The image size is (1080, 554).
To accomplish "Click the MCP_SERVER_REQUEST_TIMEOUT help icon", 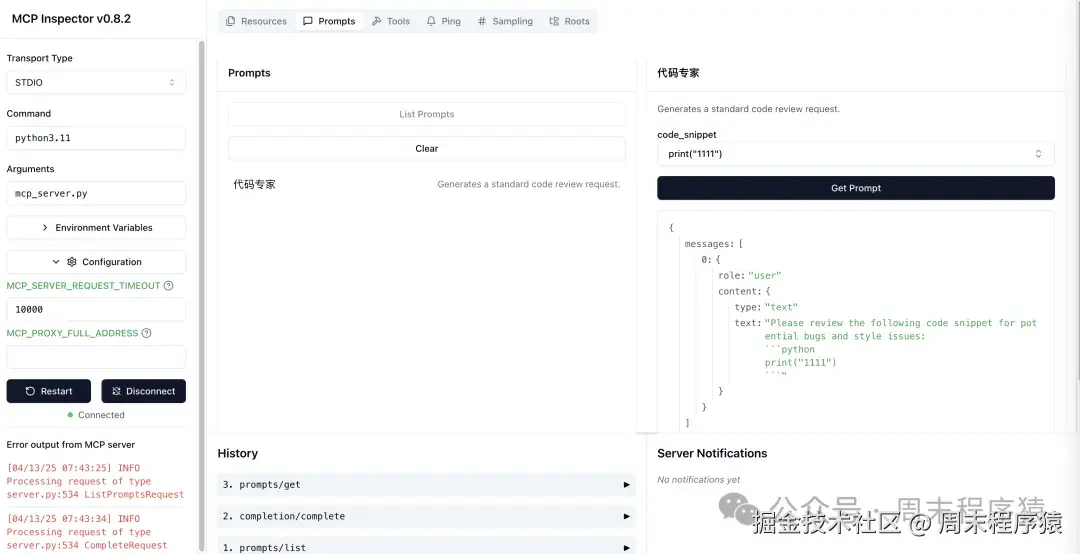I will 169,285.
